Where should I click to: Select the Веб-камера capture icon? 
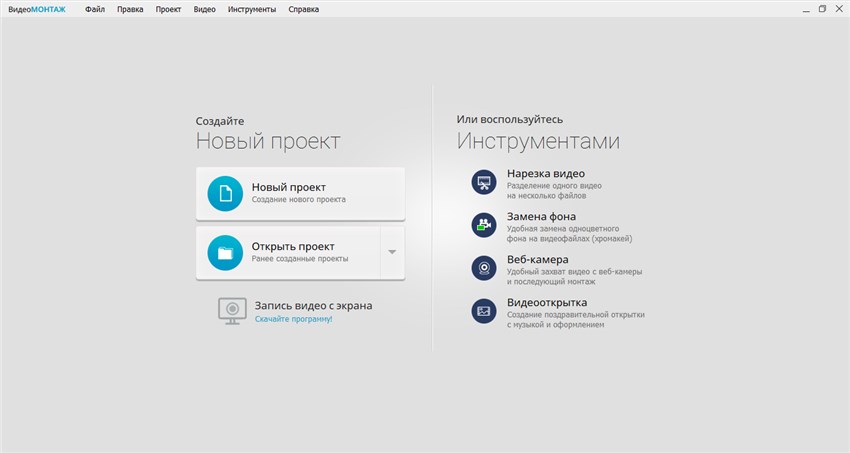(x=484, y=267)
